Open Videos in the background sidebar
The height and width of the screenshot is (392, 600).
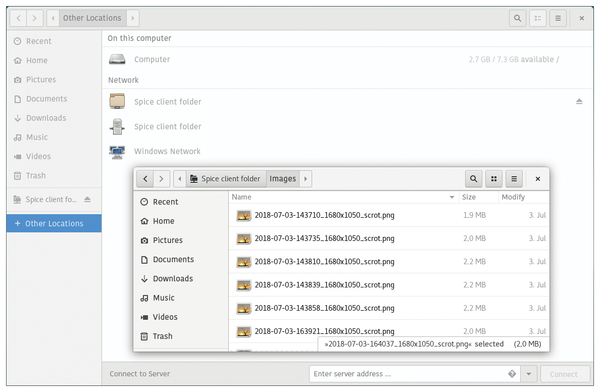click(x=54, y=156)
